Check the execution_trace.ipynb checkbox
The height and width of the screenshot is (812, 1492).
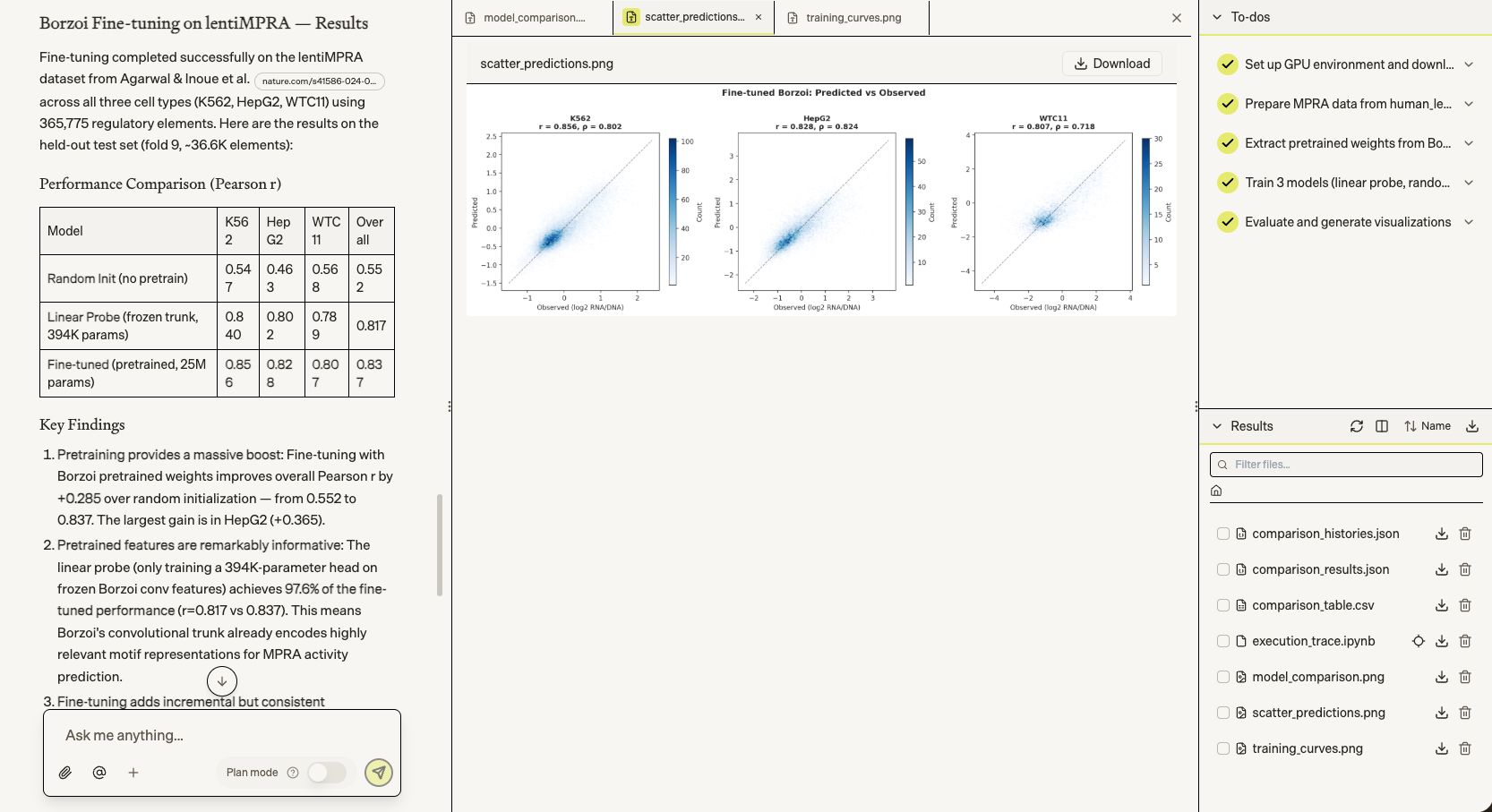(1223, 641)
